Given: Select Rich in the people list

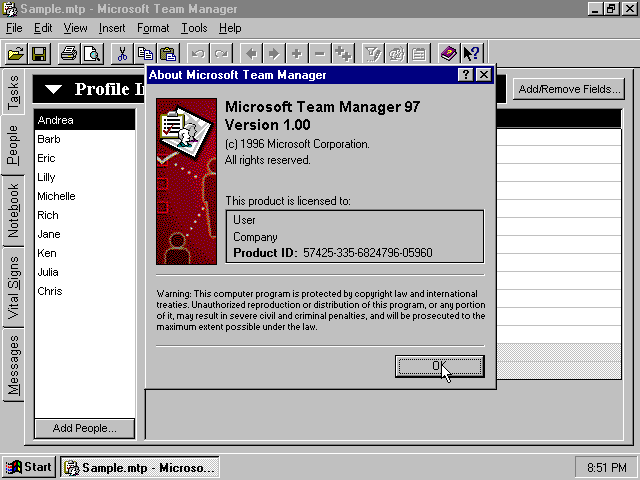Looking at the screenshot, I should [85, 215].
